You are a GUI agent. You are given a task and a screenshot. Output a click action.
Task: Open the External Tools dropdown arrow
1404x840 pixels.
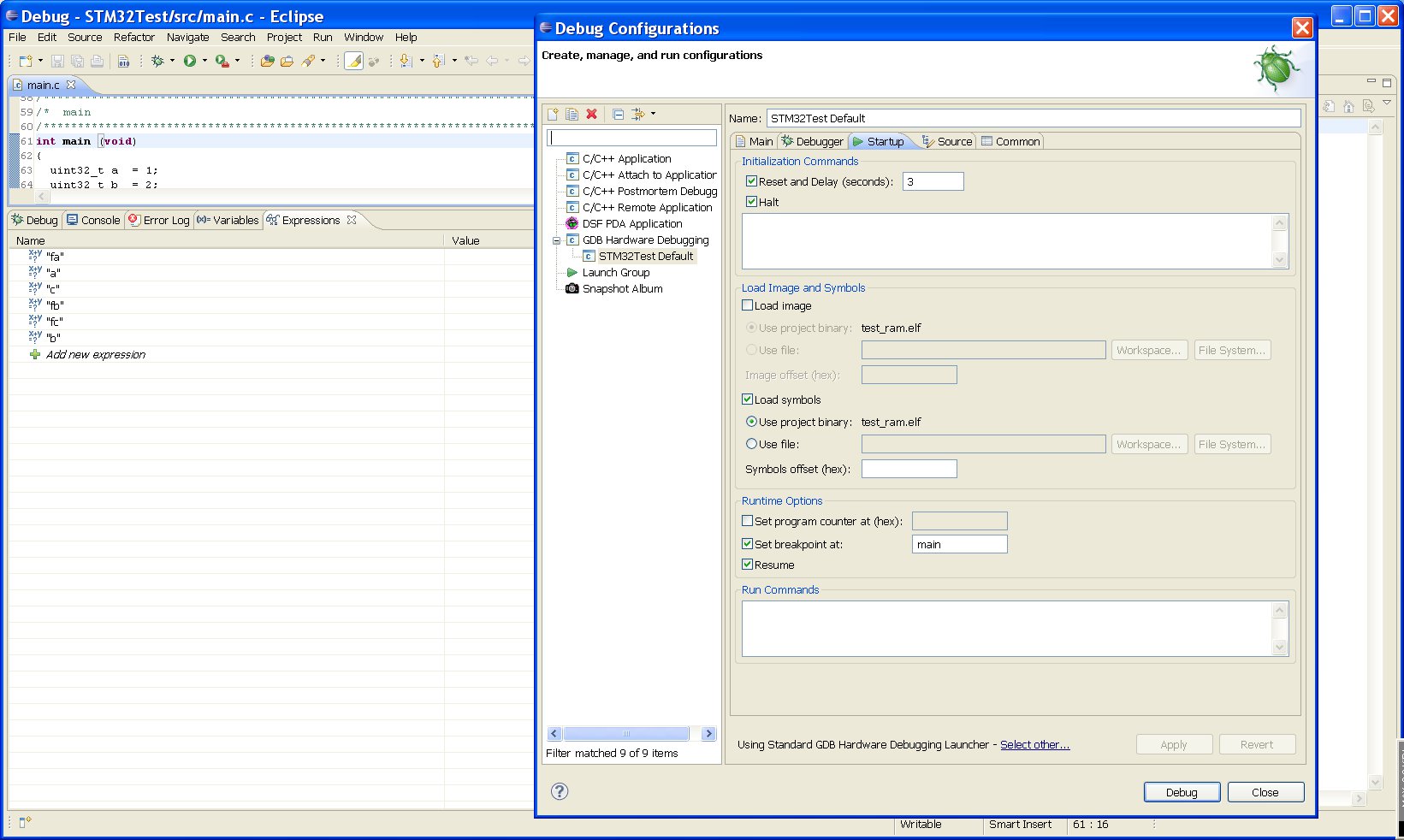click(237, 61)
